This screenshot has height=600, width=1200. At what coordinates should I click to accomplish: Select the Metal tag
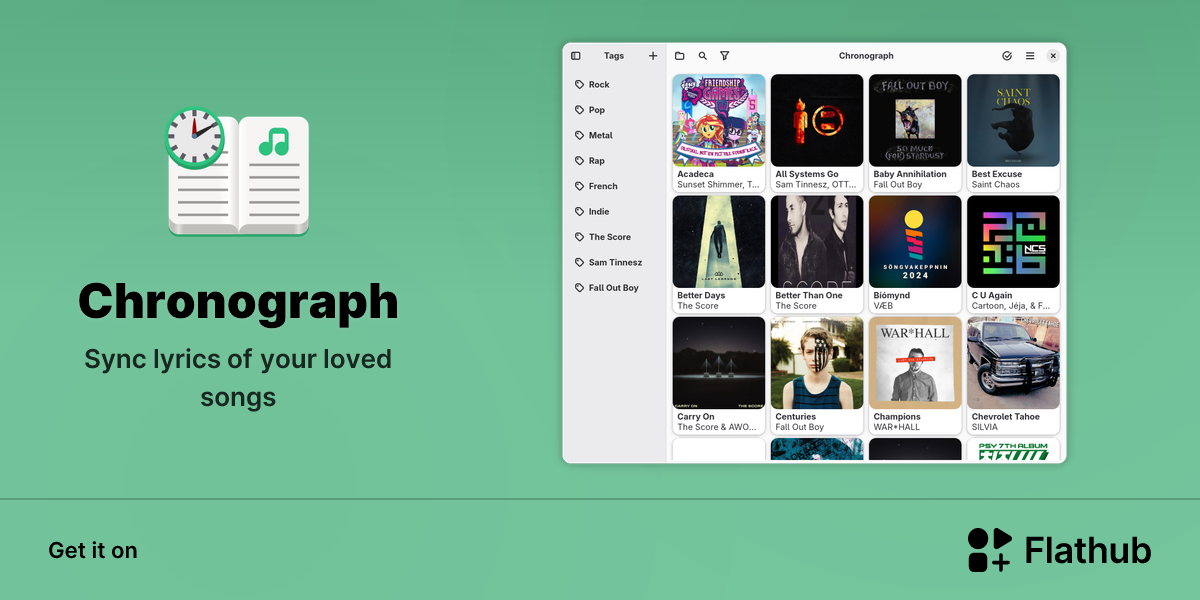click(615, 136)
